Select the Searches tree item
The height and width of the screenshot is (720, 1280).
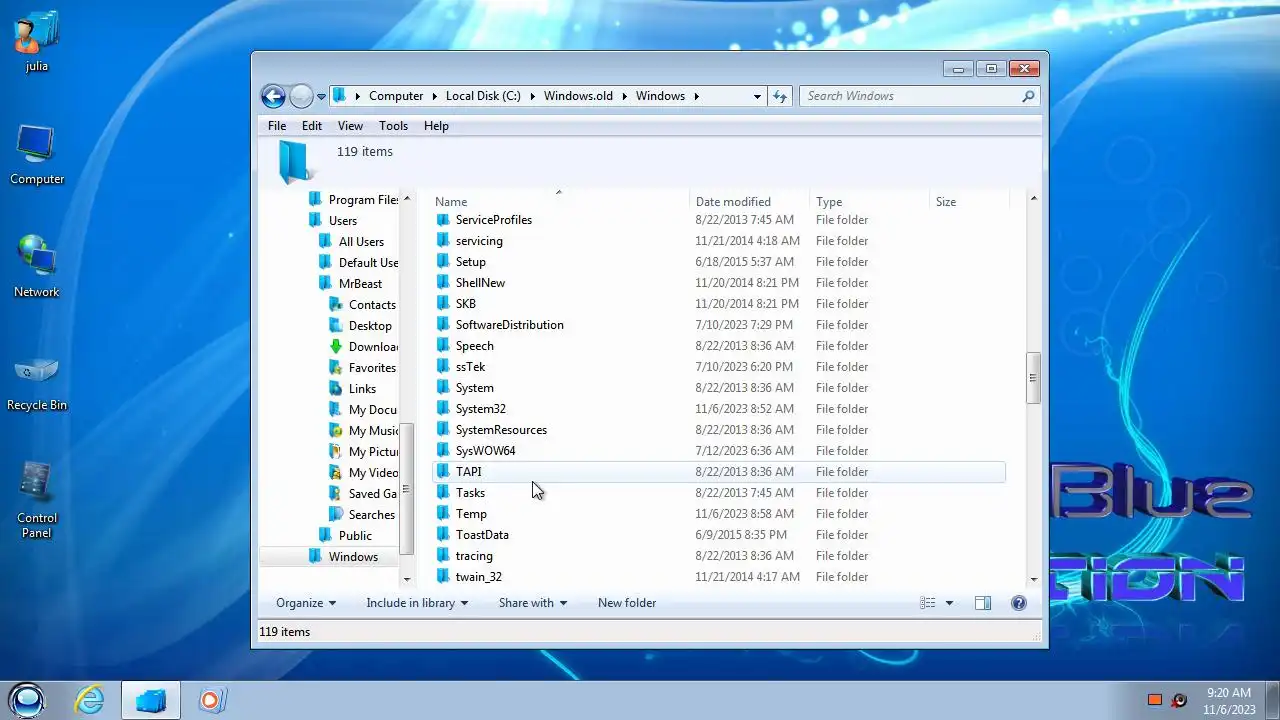pyautogui.click(x=363, y=514)
